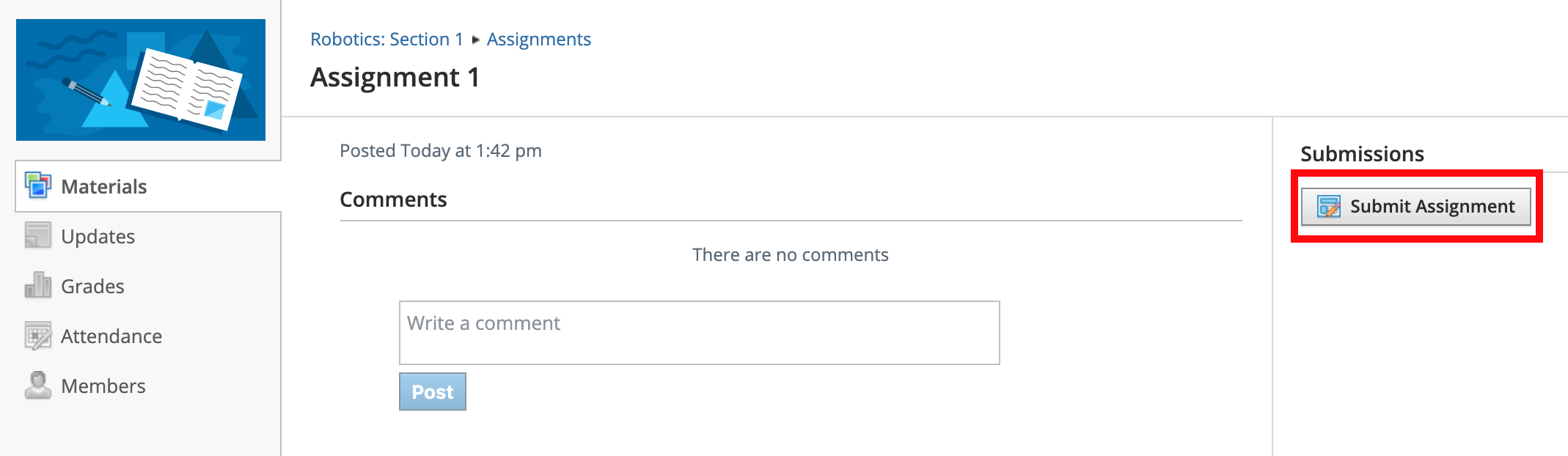
Task: Open the Grades section
Action: tap(92, 285)
